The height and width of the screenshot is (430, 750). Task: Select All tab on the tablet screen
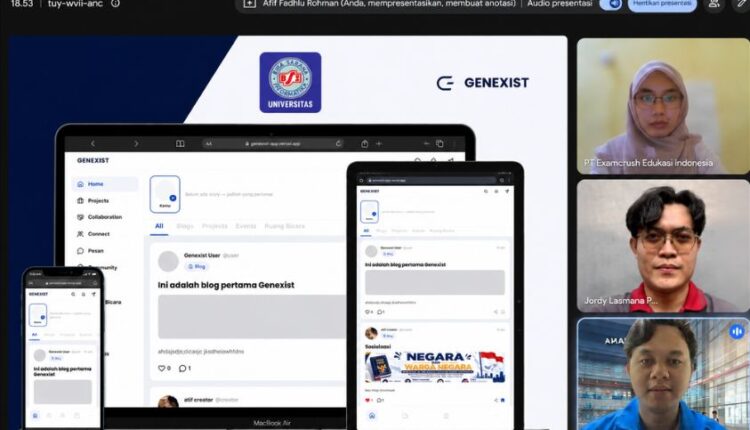click(x=366, y=231)
